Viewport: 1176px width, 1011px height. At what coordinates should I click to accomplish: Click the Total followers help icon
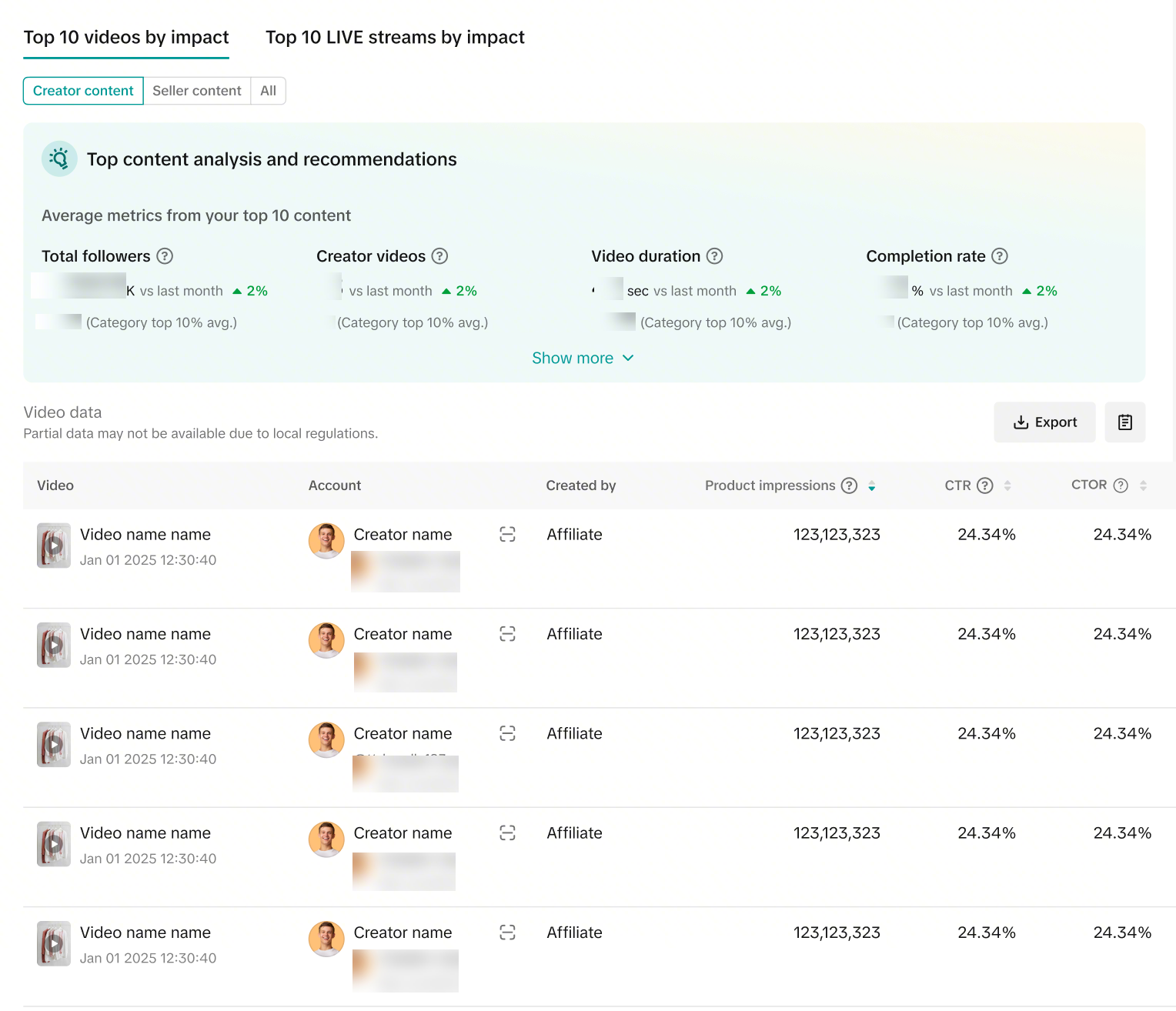(165, 256)
